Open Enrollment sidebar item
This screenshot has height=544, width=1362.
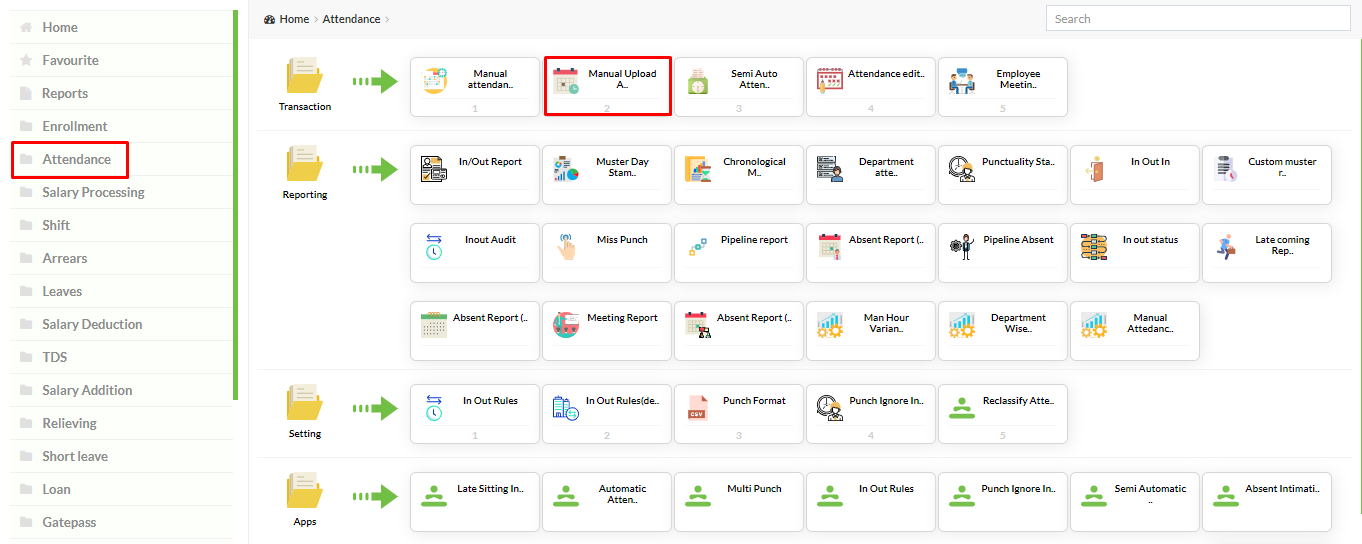[x=121, y=126]
